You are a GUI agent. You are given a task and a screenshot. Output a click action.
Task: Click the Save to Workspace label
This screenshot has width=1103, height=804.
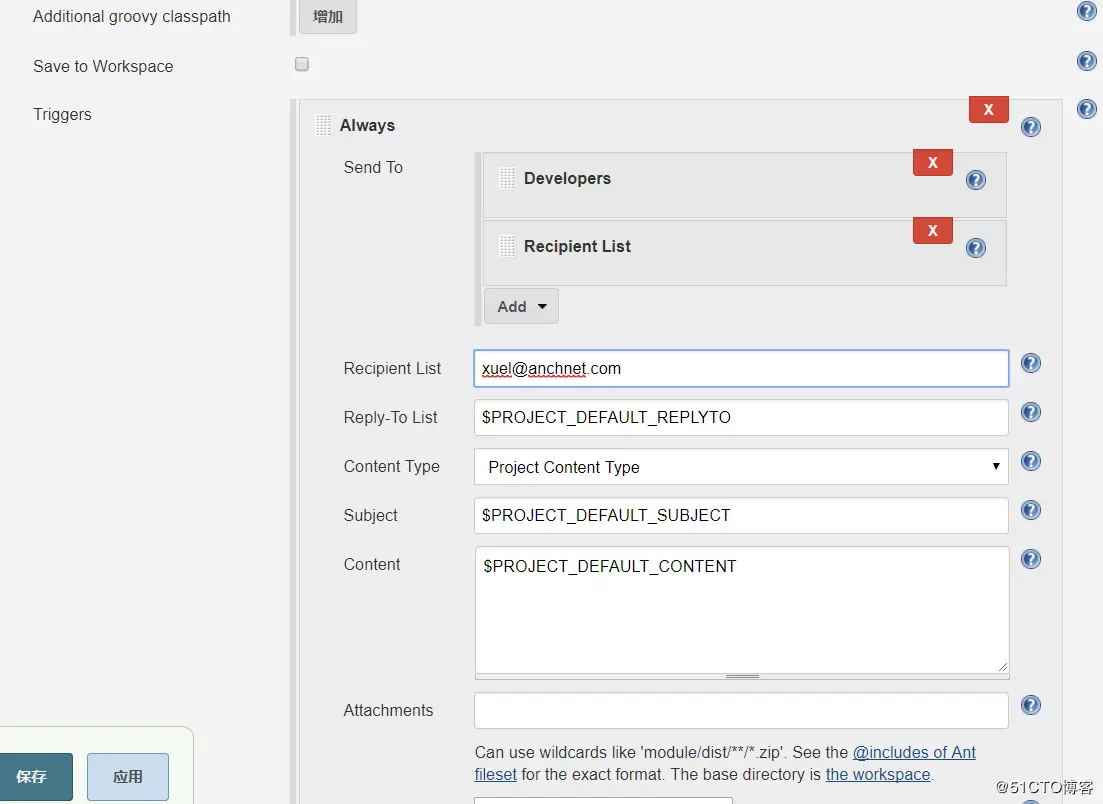click(x=103, y=66)
